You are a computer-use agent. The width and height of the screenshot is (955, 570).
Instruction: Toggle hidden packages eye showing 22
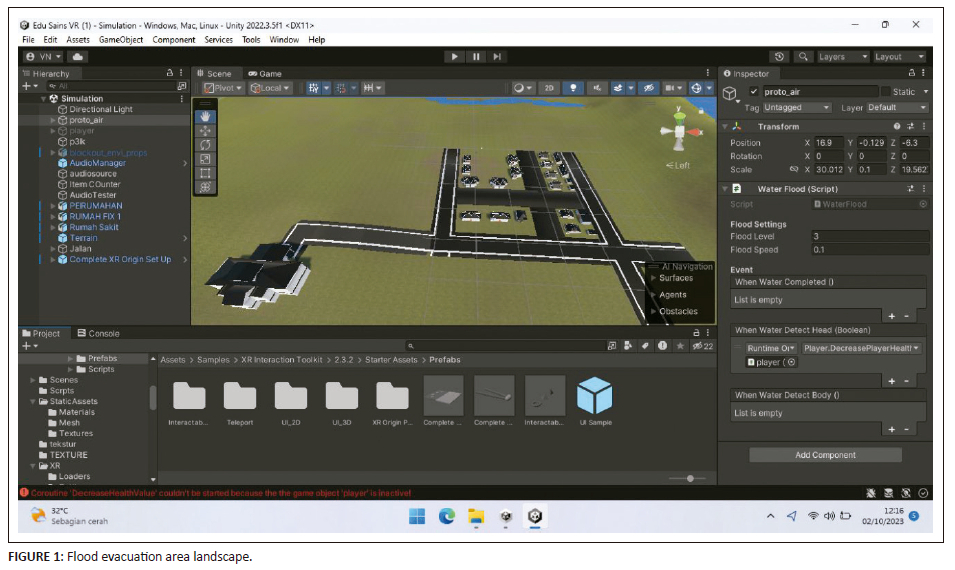[703, 346]
